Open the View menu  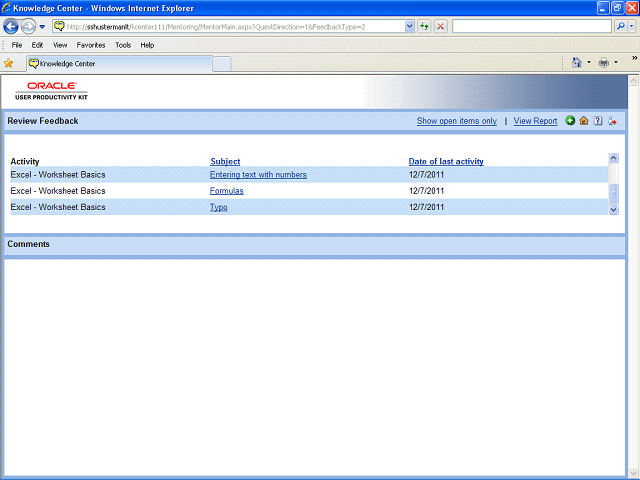click(x=60, y=45)
